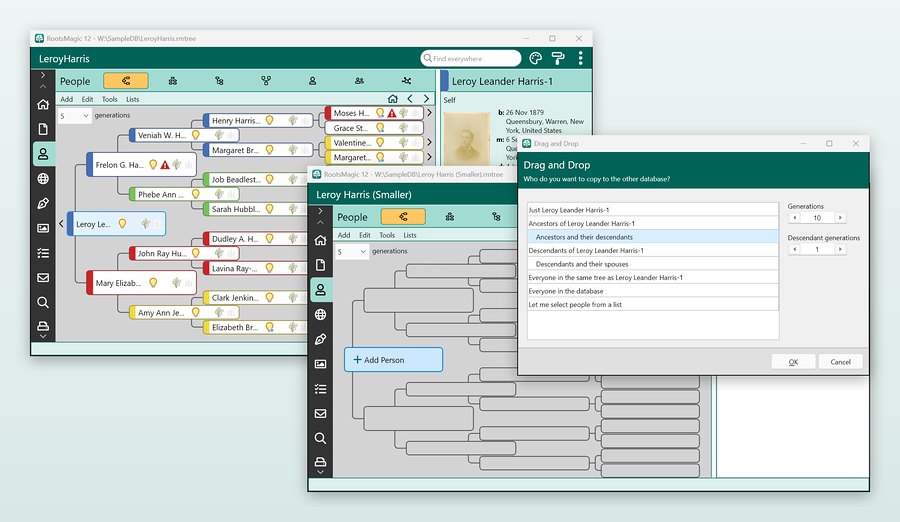Open printer icon in Leroy Harris (Smaller) sidebar
Screen dimensions: 900x522
point(320,462)
